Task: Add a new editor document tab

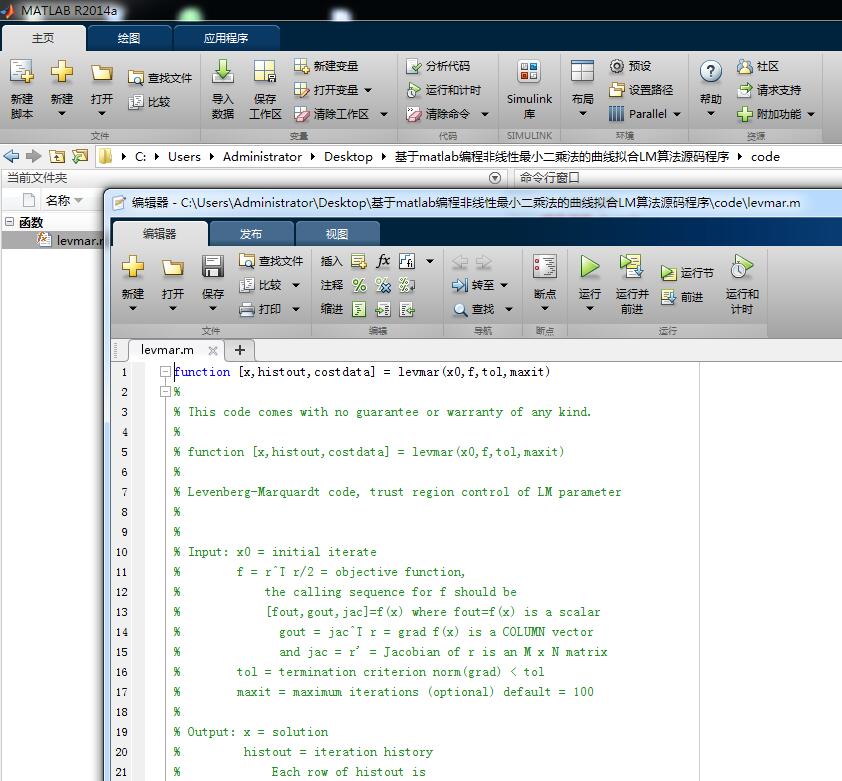Action: pyautogui.click(x=239, y=350)
